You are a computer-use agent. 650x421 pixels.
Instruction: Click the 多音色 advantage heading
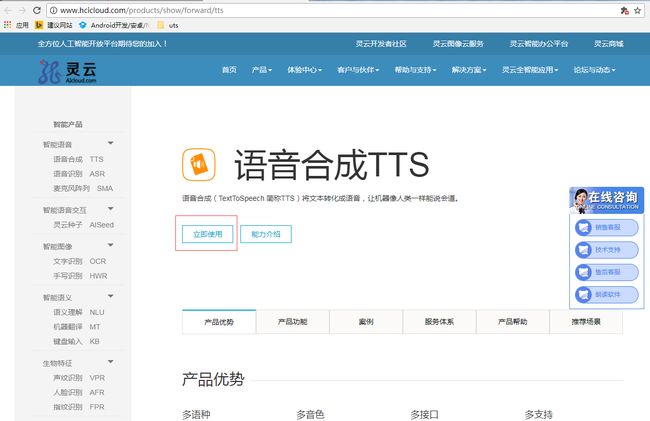(x=310, y=414)
